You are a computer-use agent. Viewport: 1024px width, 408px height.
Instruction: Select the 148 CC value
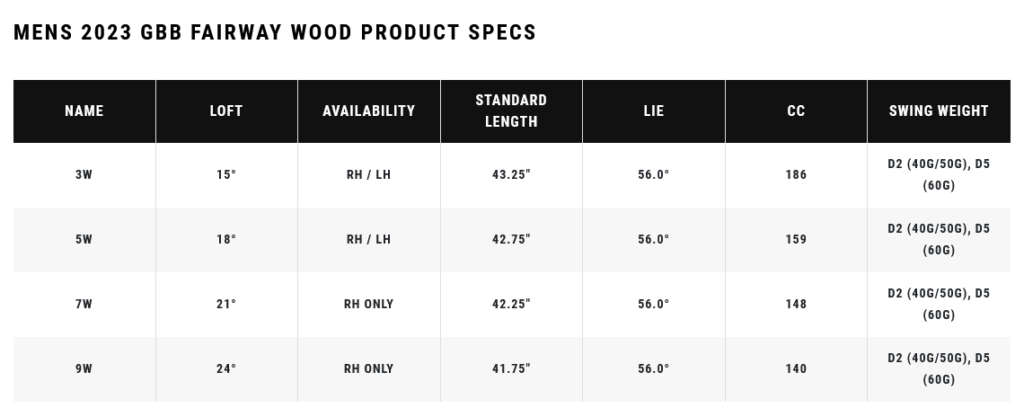point(796,304)
